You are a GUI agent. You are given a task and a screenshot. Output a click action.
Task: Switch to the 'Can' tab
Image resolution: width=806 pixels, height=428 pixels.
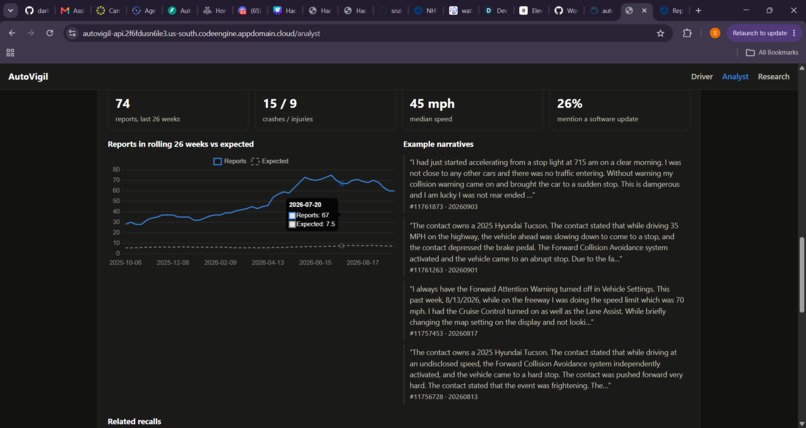pos(108,10)
